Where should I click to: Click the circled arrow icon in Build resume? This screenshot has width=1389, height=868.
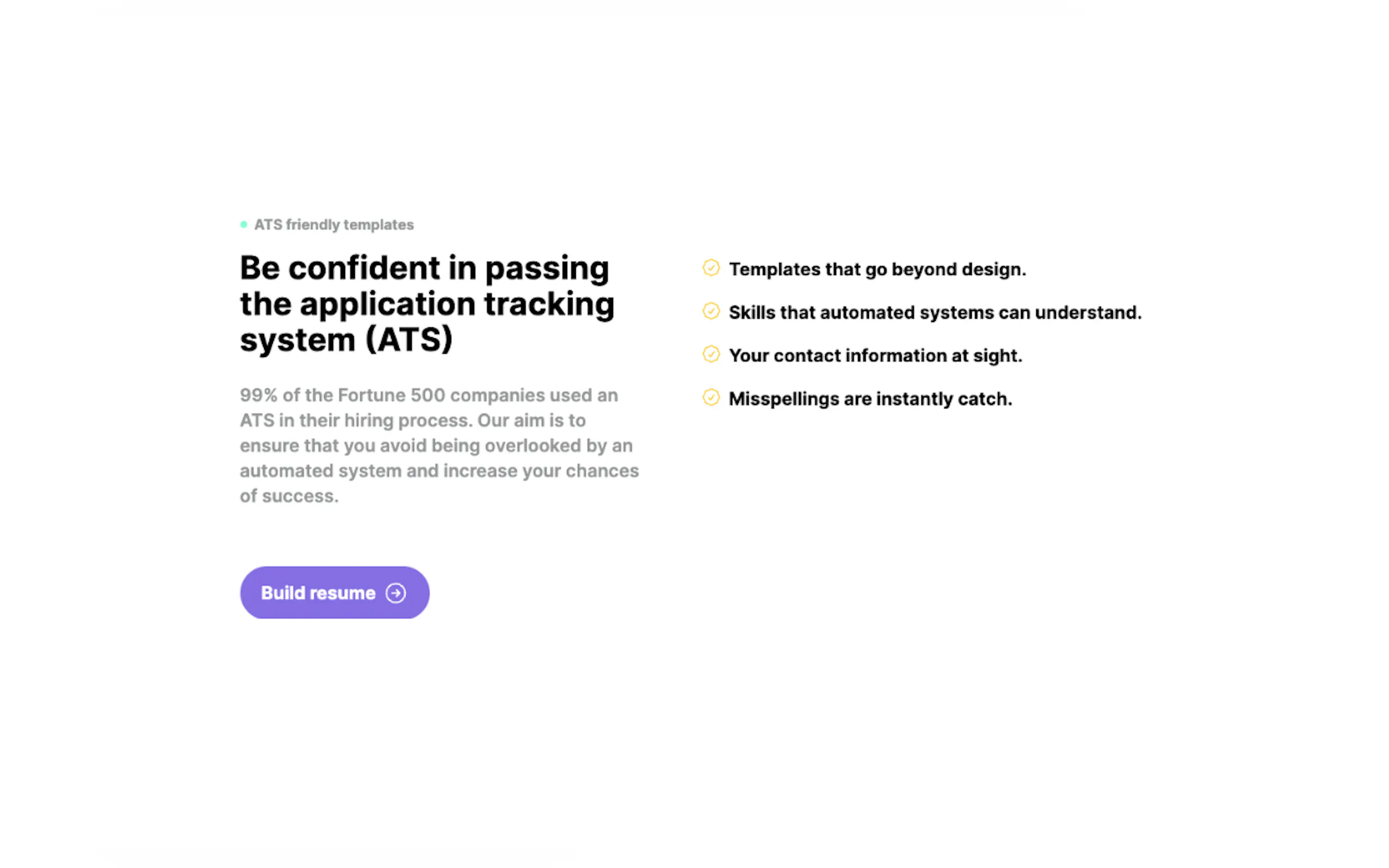coord(395,593)
